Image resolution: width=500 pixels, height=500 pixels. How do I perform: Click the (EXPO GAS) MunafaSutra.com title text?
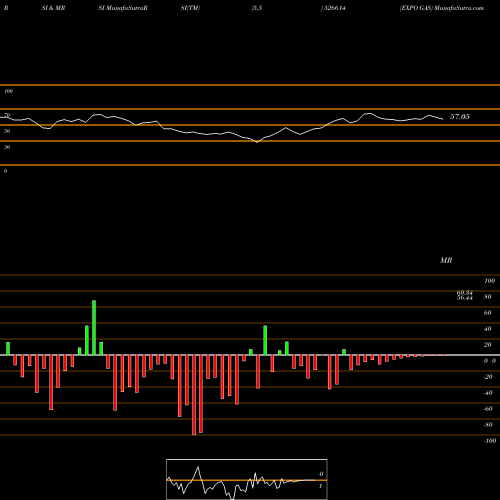tap(442, 8)
